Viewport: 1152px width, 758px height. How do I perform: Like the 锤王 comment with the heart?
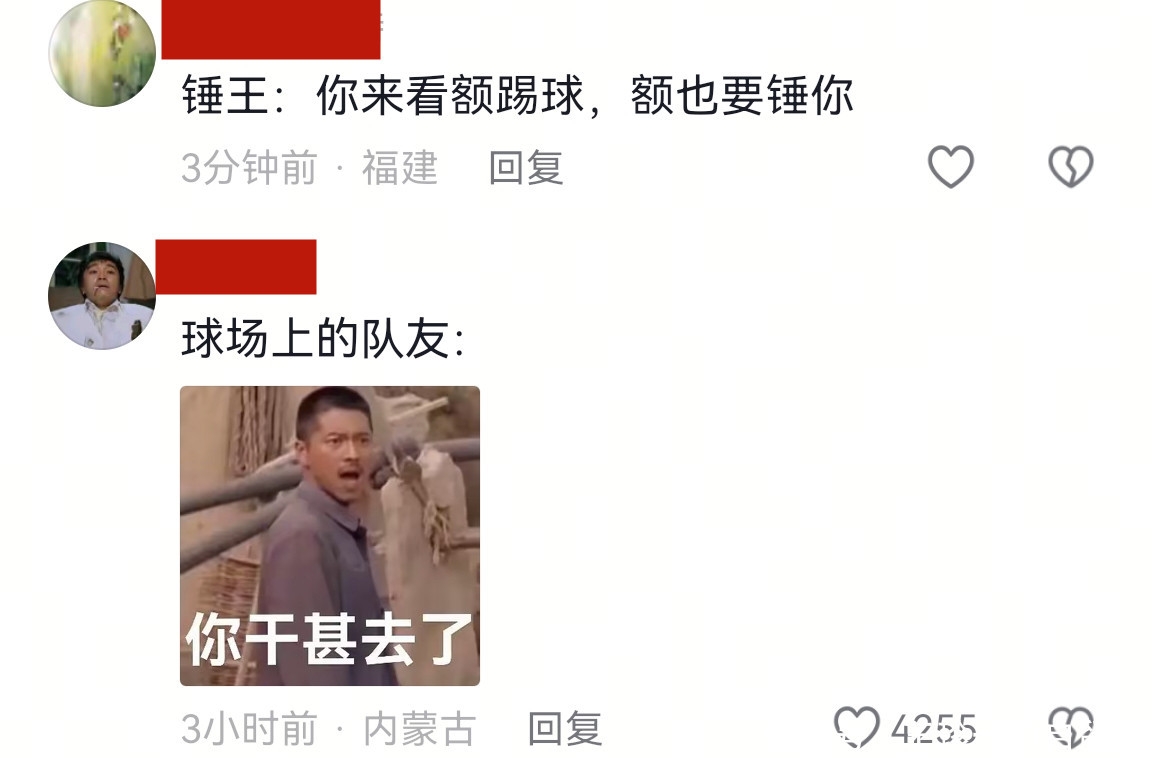[x=951, y=166]
